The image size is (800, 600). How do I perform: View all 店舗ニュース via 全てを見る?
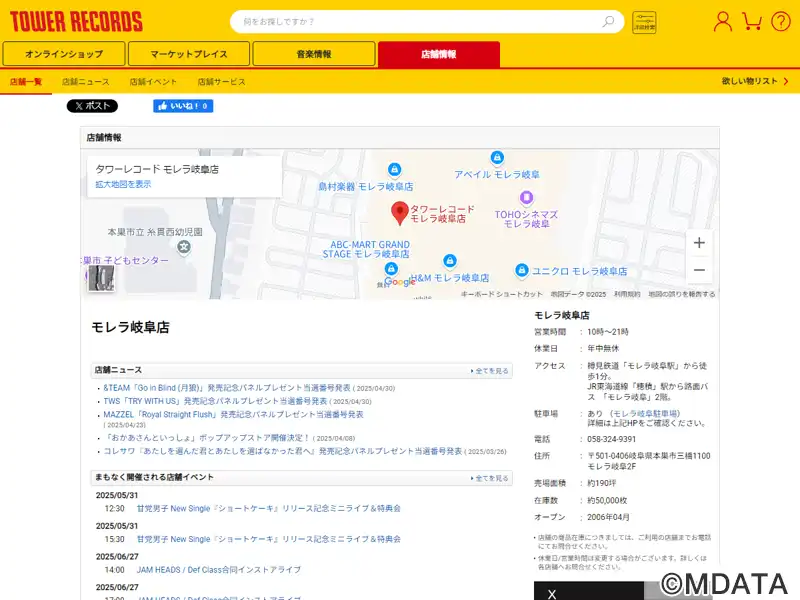pos(489,371)
